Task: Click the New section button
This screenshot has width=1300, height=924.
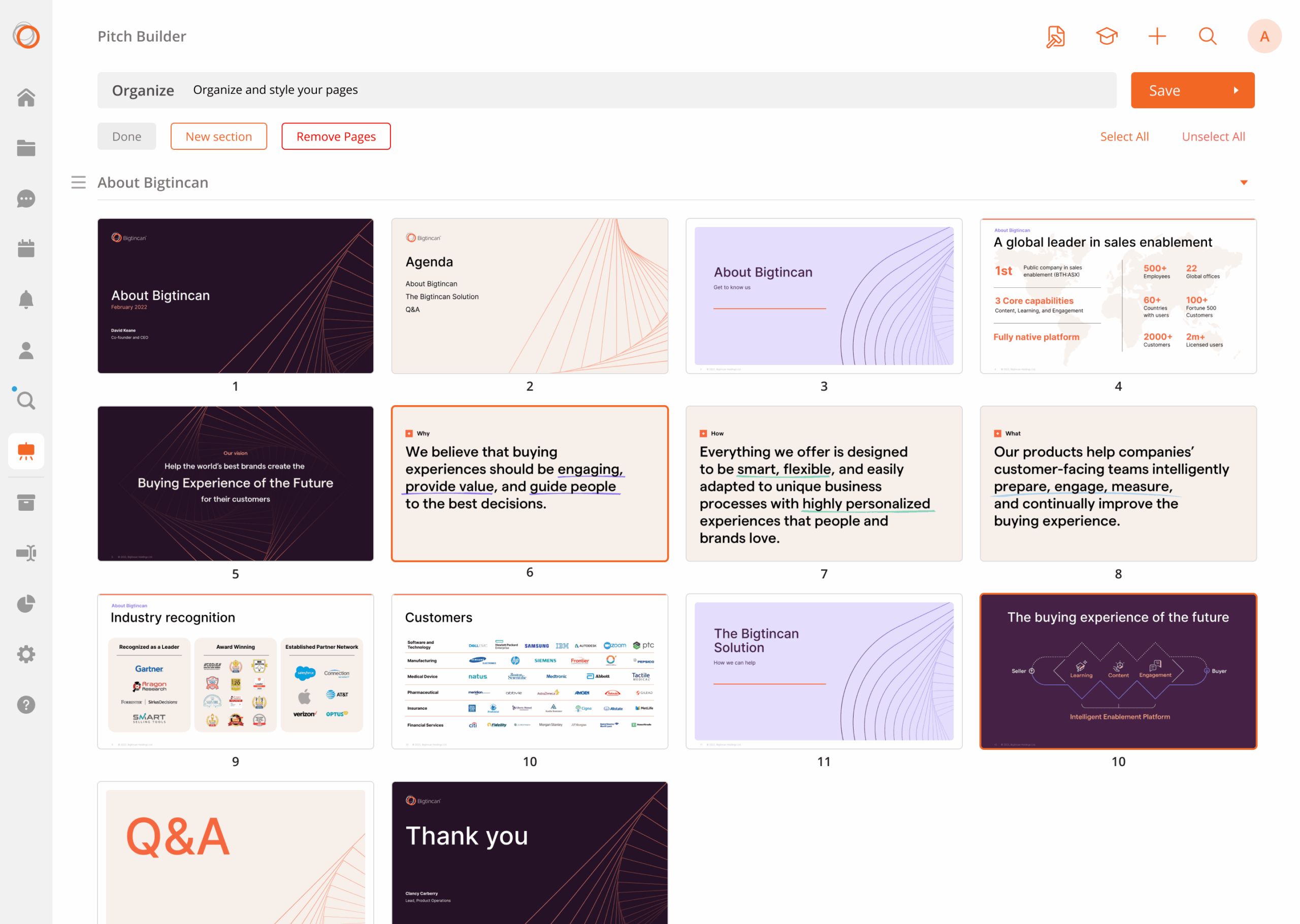Action: pyautogui.click(x=218, y=136)
